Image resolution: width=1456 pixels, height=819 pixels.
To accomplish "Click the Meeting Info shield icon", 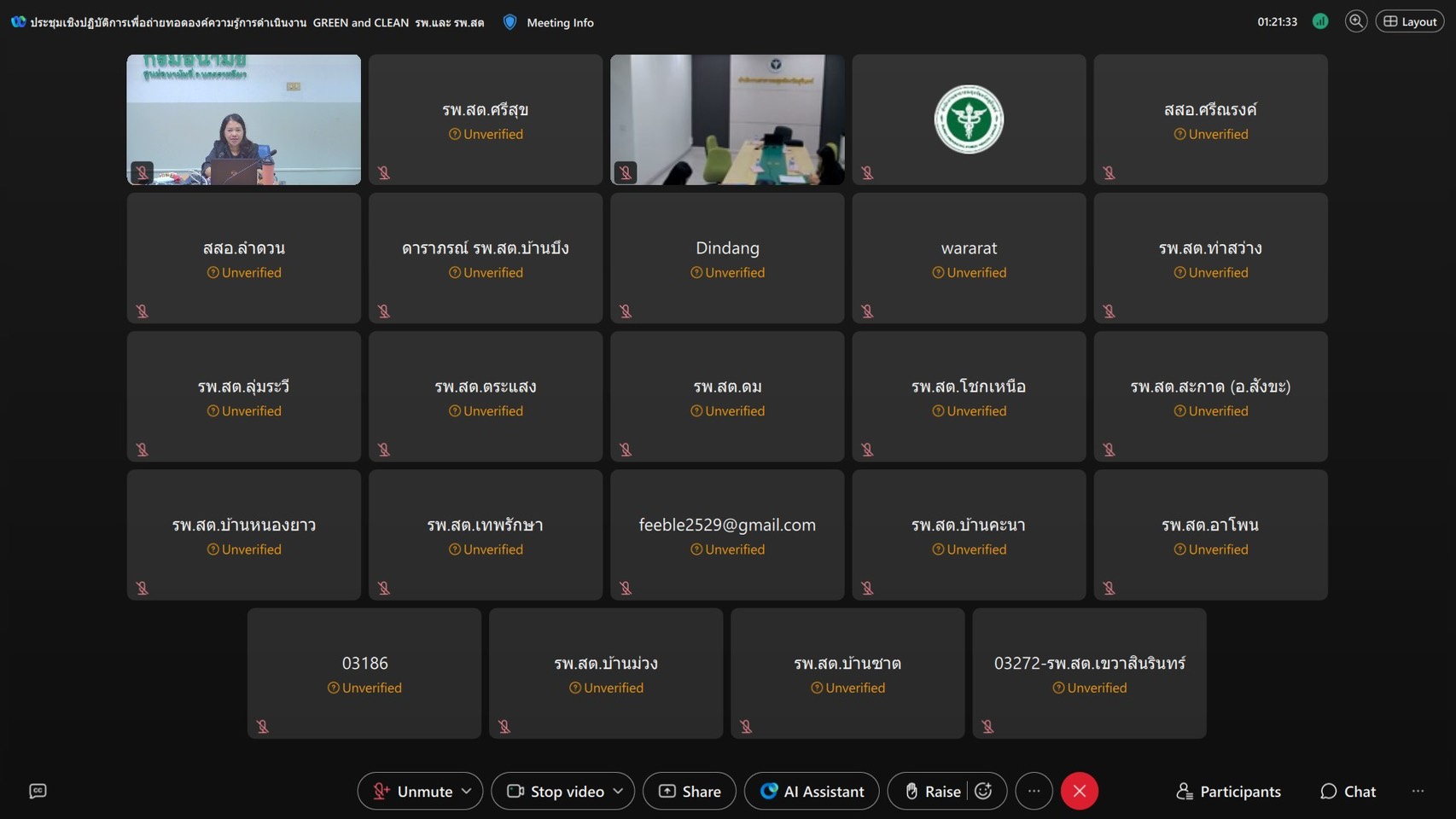I will click(x=510, y=22).
